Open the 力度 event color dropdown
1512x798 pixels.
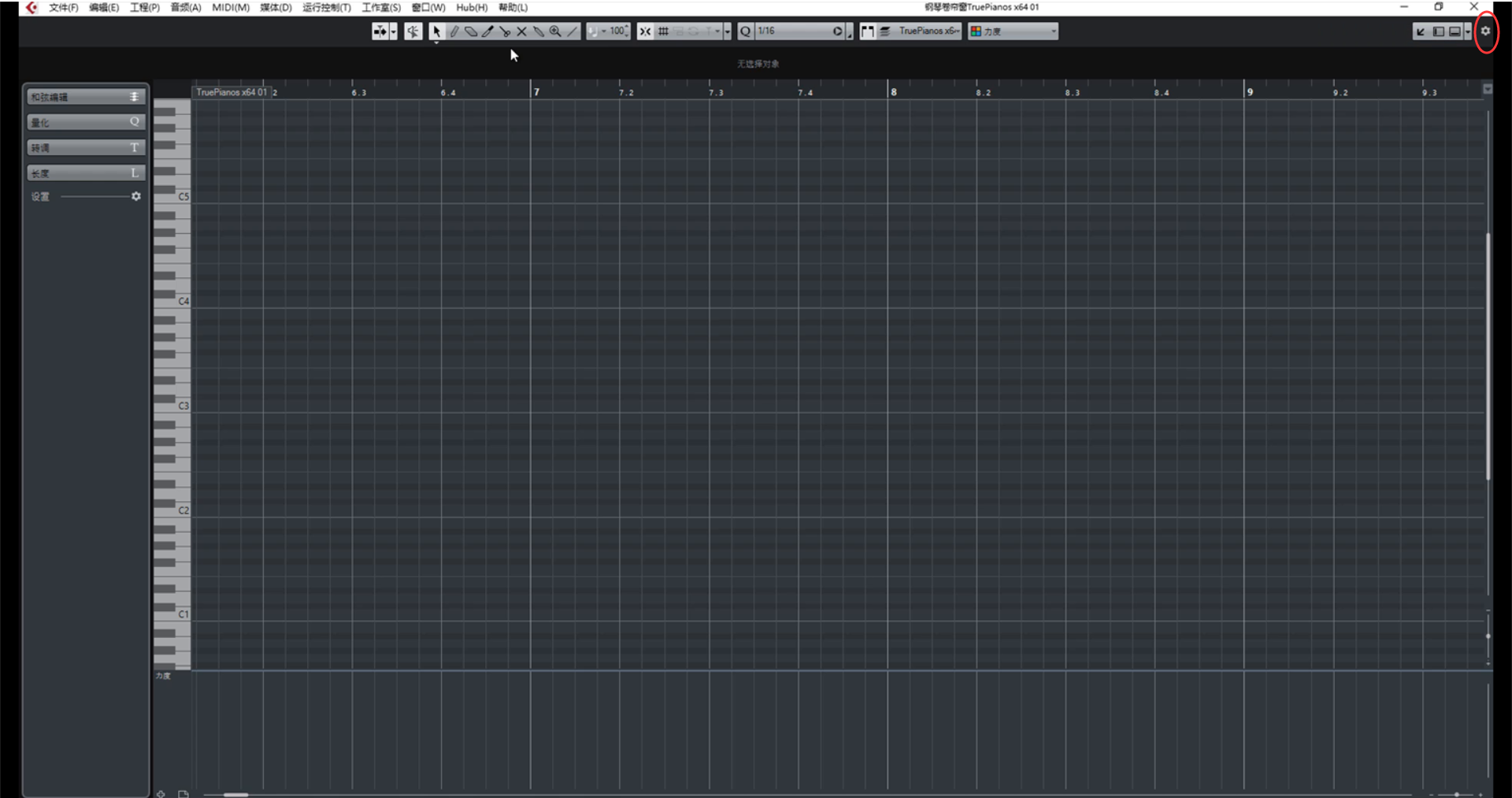pos(1014,32)
